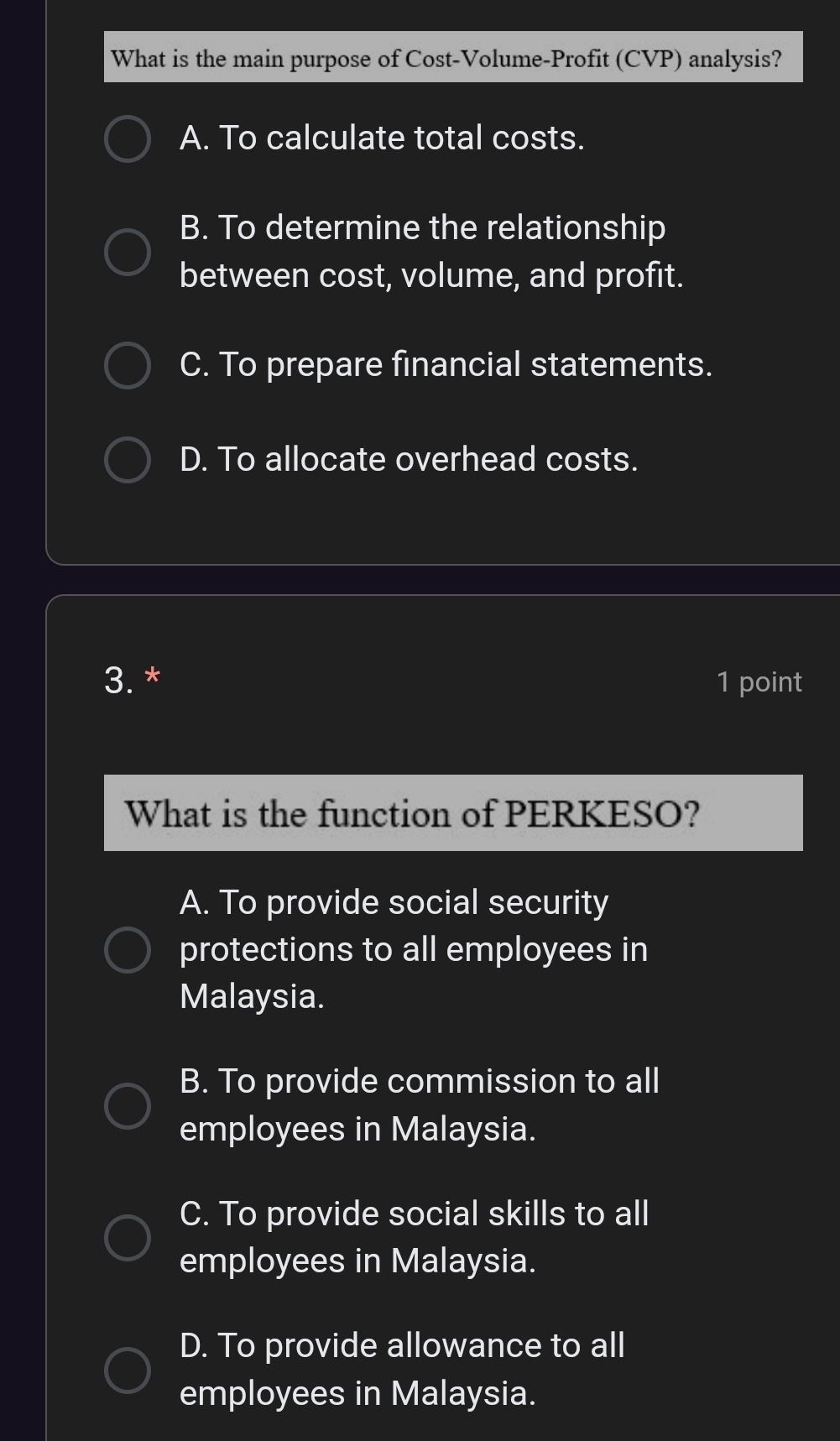The image size is (840, 1441).
Task: Click the 'A. To calculate total costs.' label text
Action: pyautogui.click(x=382, y=138)
